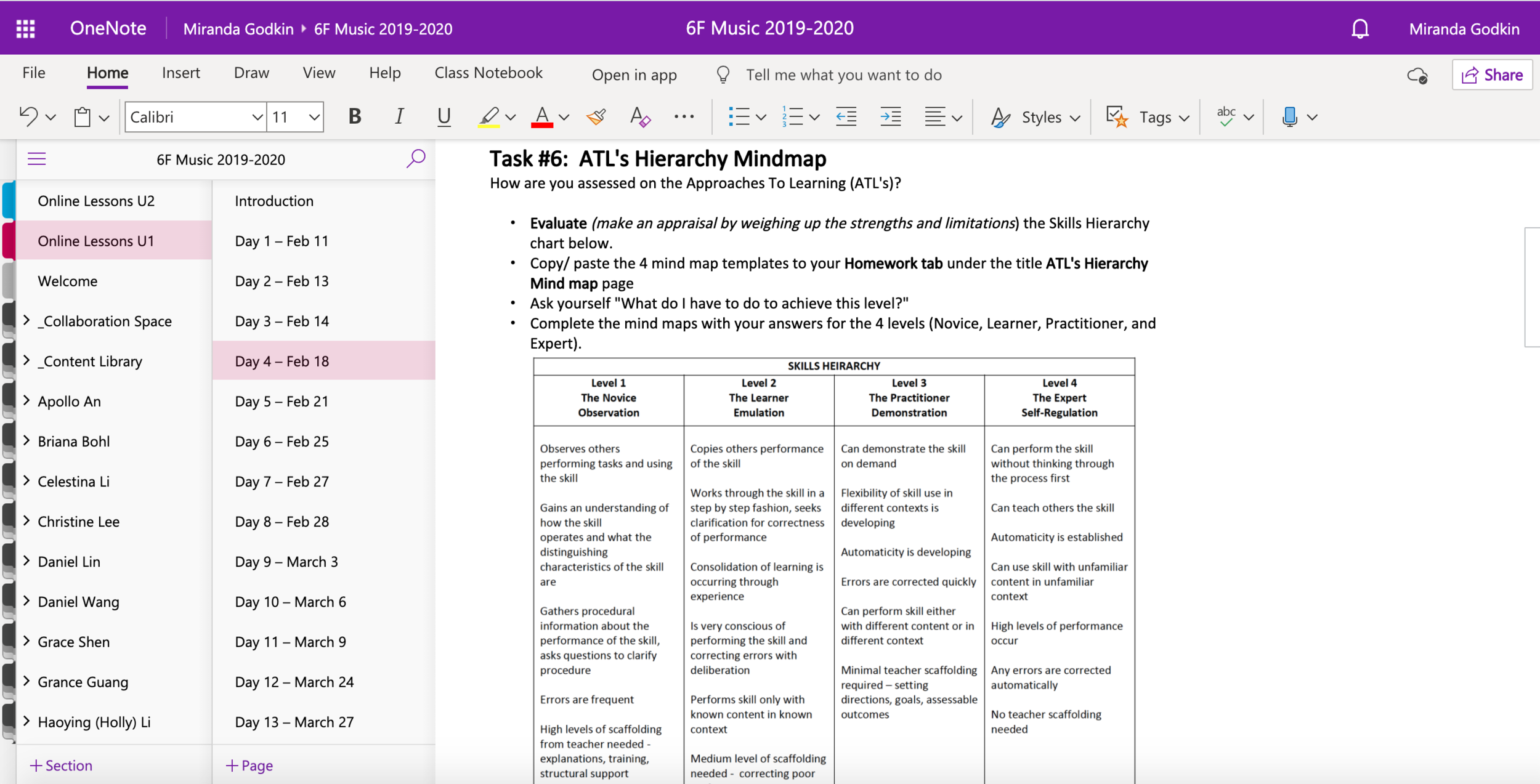Click the paragraph alignment icon
The width and height of the screenshot is (1540, 784).
click(x=934, y=116)
